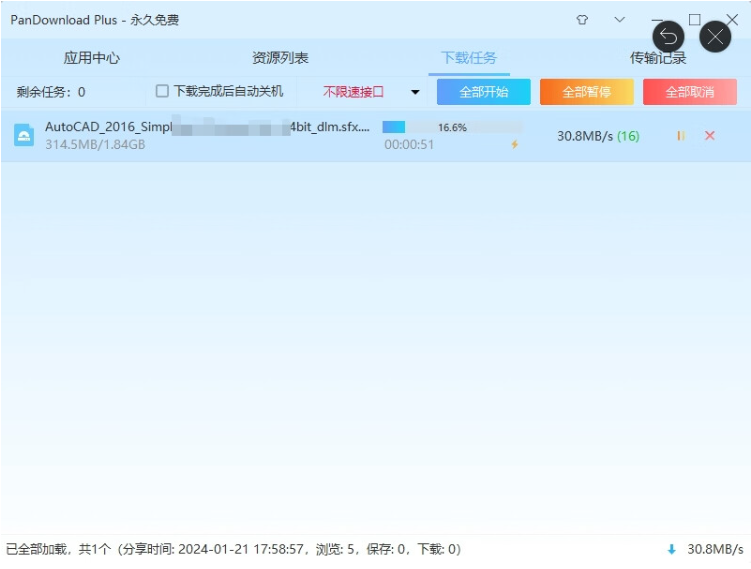Click the status bar download arrow icon
This screenshot has height=569, width=751.
point(671,549)
